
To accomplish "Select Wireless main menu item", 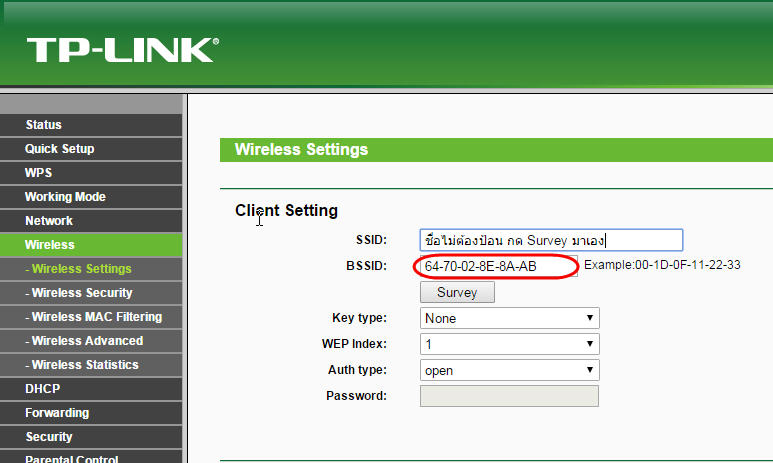I will point(91,245).
